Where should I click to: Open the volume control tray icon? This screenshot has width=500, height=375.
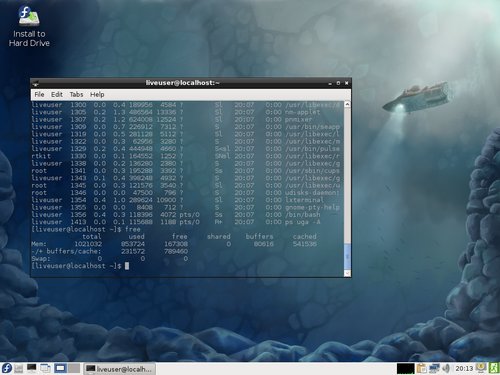[446, 369]
